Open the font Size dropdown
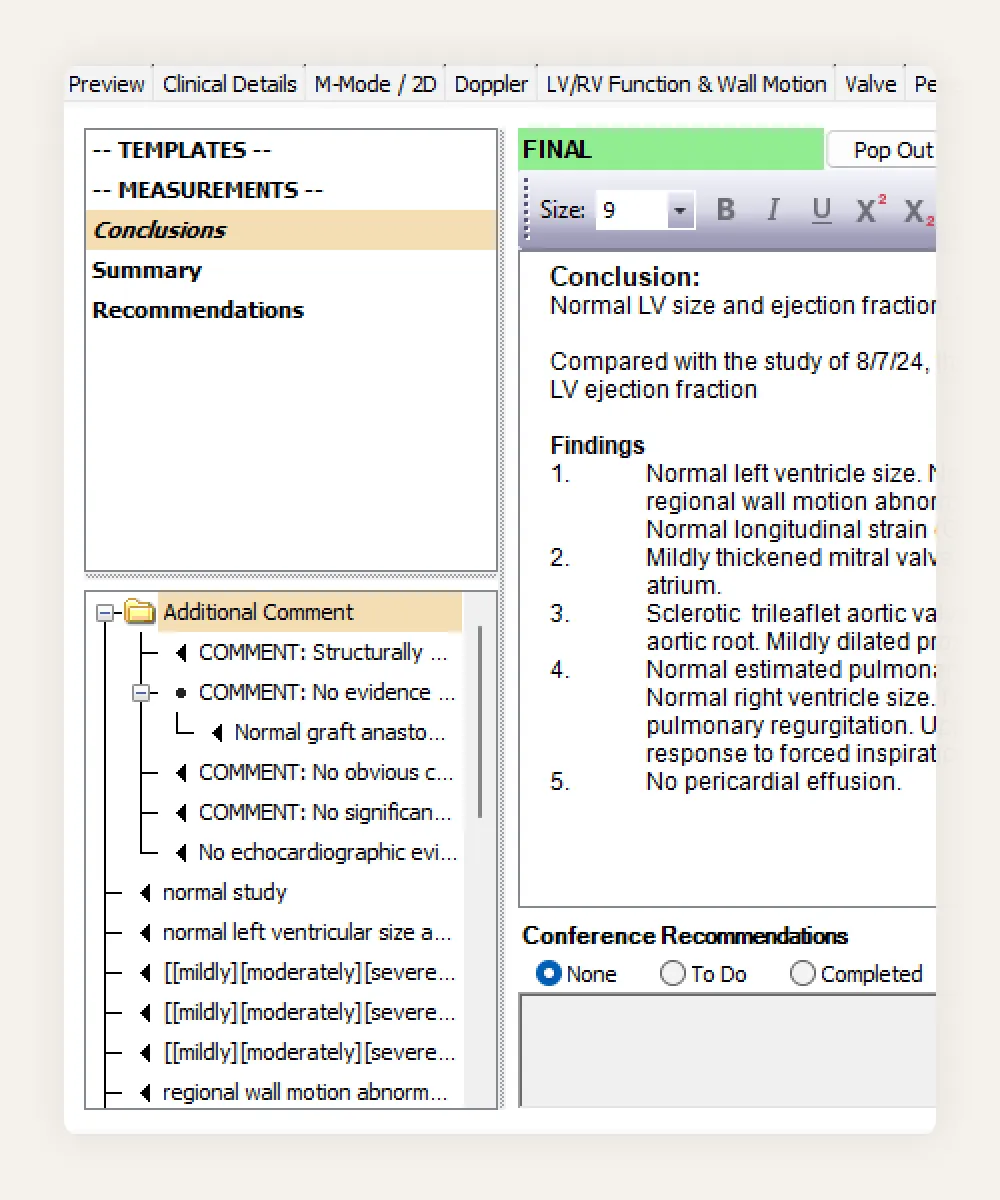This screenshot has height=1200, width=1000. click(681, 211)
